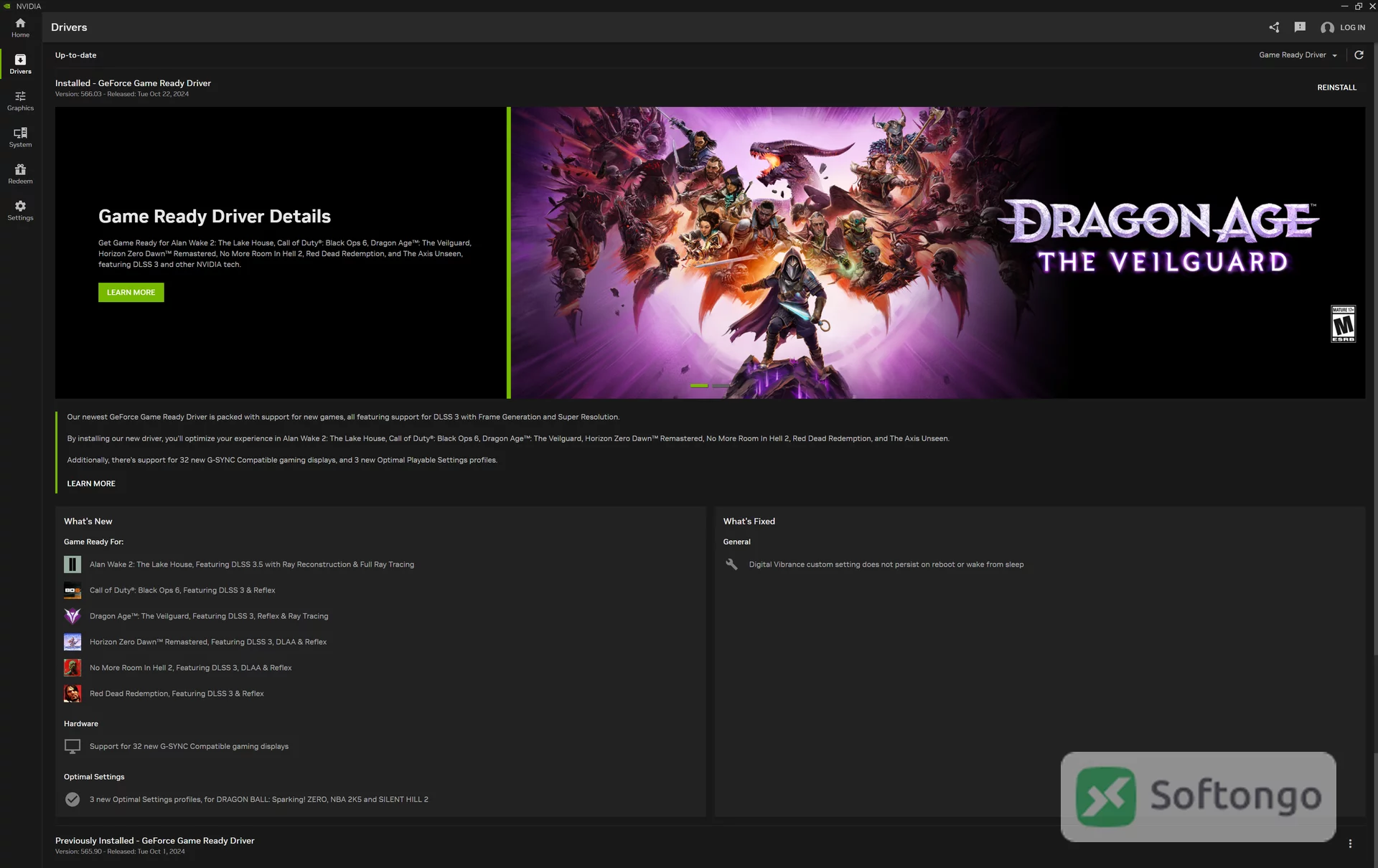Screen dimensions: 1378x868
Task: Click the Optimal Settings checkmark icon
Action: point(72,799)
